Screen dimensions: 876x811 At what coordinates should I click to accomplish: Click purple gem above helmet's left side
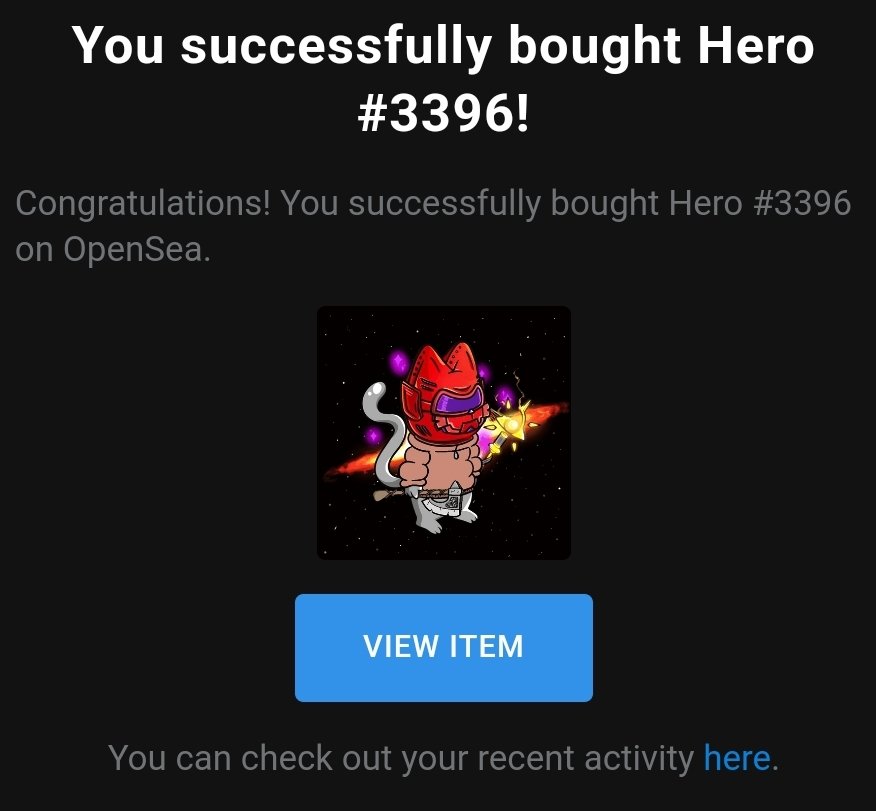click(x=399, y=362)
